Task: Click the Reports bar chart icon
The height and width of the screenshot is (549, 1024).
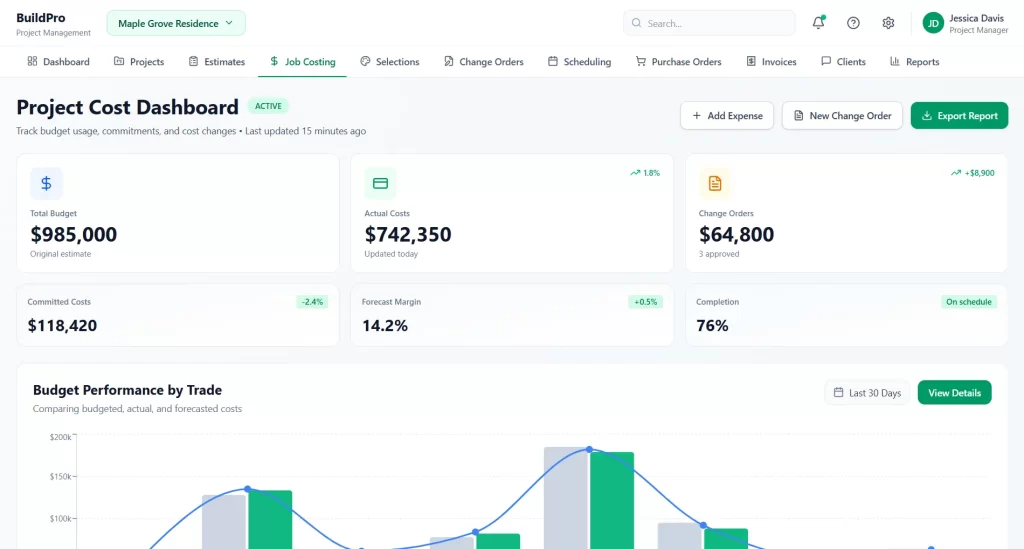Action: click(895, 61)
